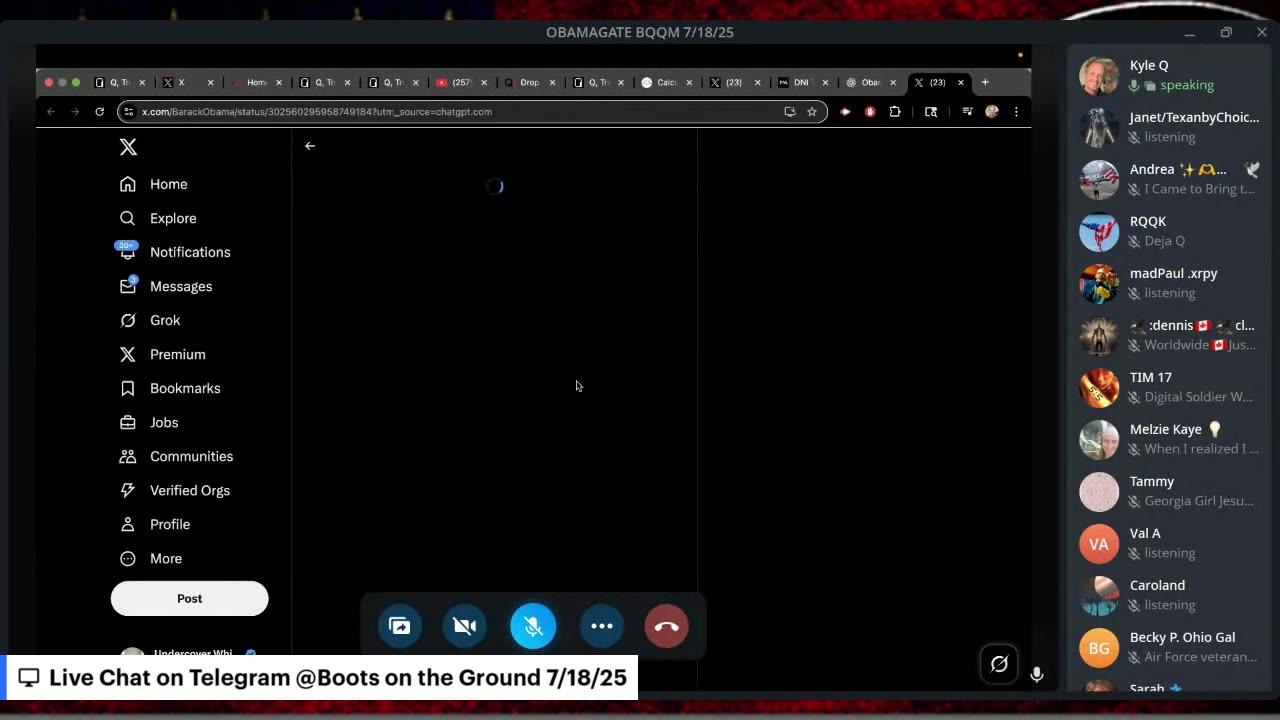Open the browser three-dot menu
Screen dimensions: 1280x720
click(1016, 111)
